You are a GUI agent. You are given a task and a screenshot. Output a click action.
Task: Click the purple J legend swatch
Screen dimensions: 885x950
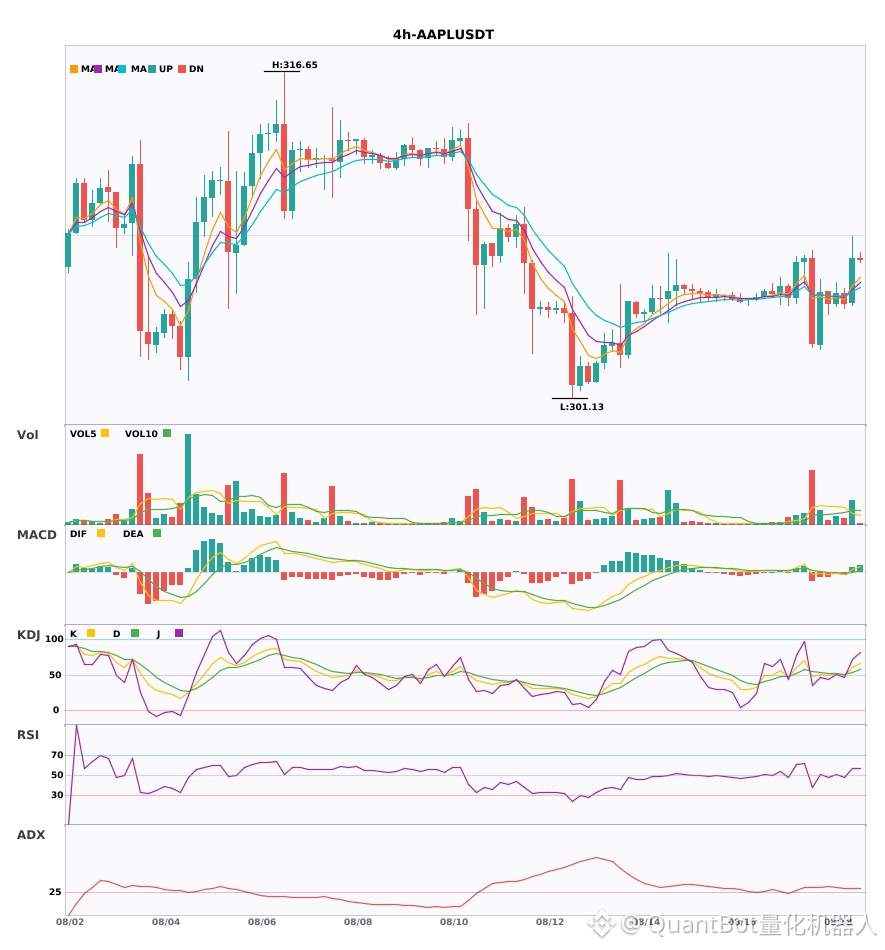click(x=179, y=633)
